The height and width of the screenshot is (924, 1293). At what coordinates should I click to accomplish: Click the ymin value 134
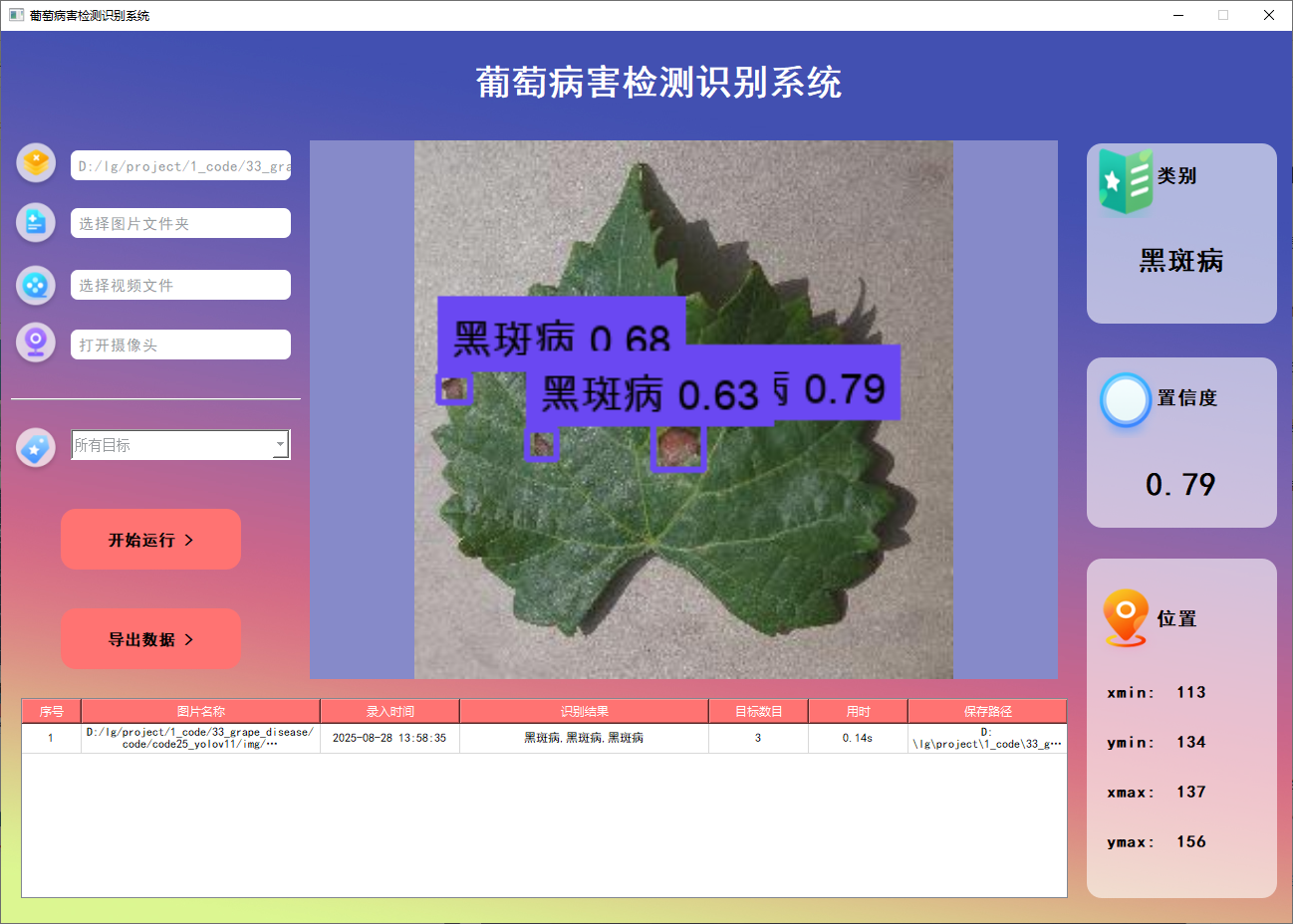(x=1190, y=742)
